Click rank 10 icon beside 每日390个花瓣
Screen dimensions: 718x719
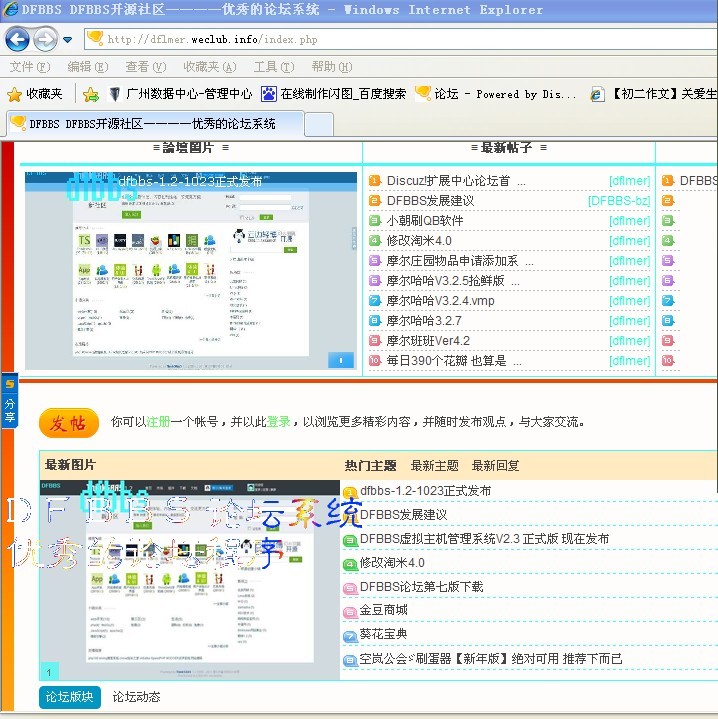tap(375, 360)
